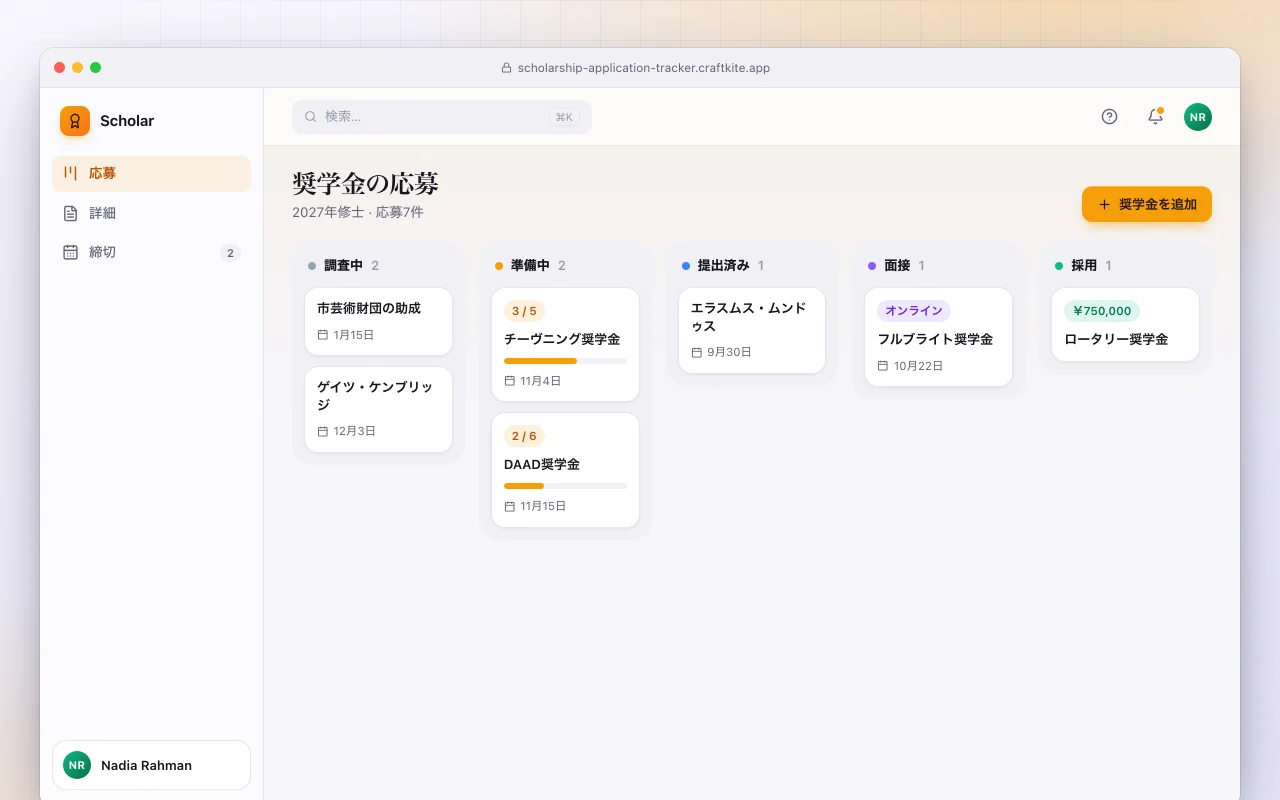
Task: Click the 3 / 5 progress tag
Action: (524, 311)
